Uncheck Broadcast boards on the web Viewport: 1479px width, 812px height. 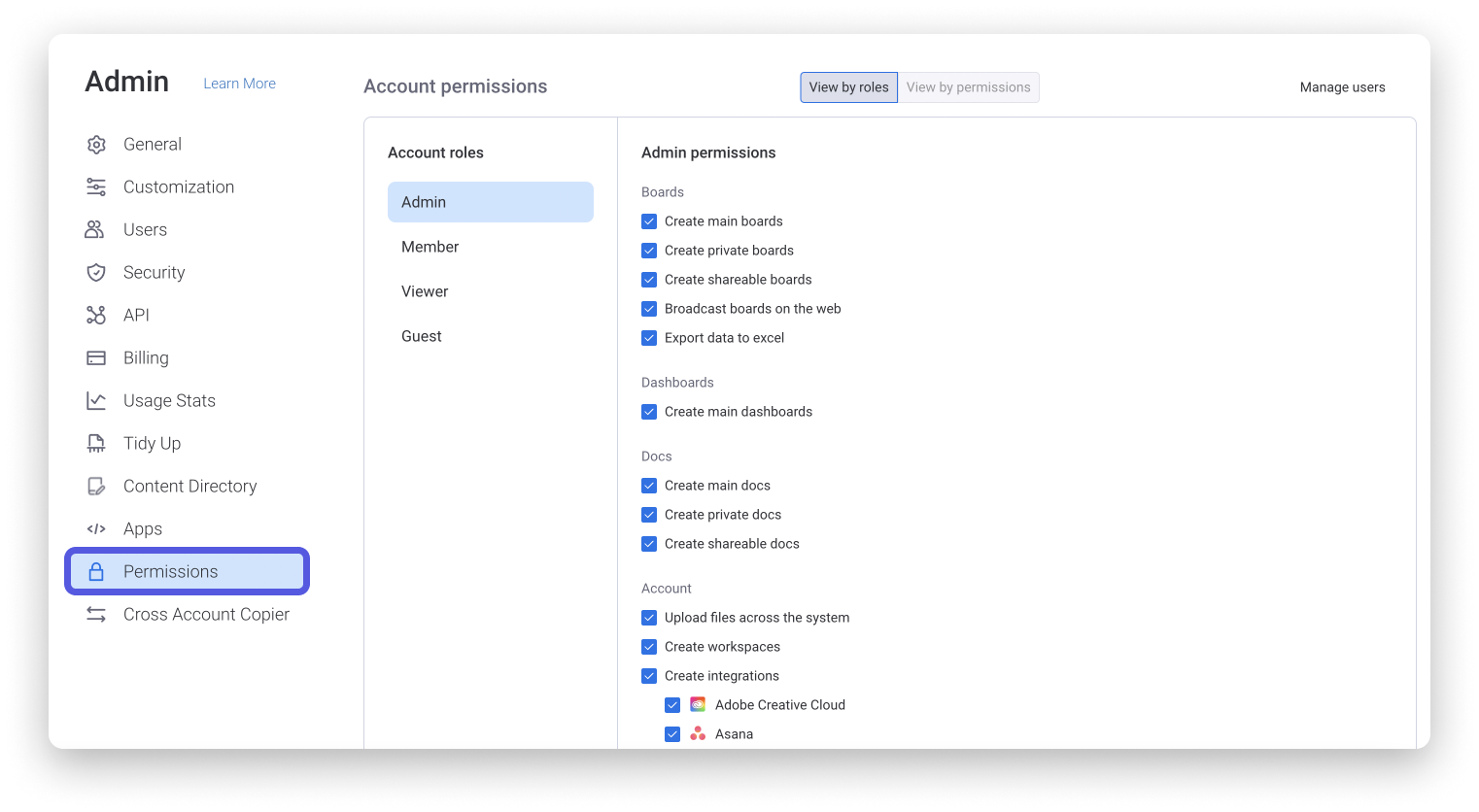point(649,309)
